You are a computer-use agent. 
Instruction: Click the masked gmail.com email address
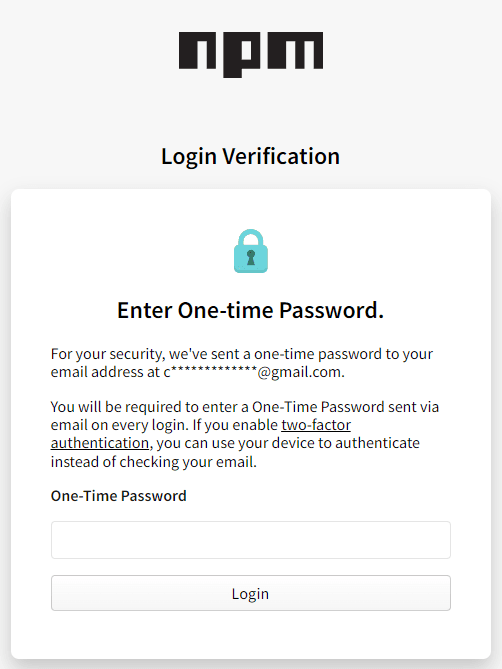click(x=254, y=372)
